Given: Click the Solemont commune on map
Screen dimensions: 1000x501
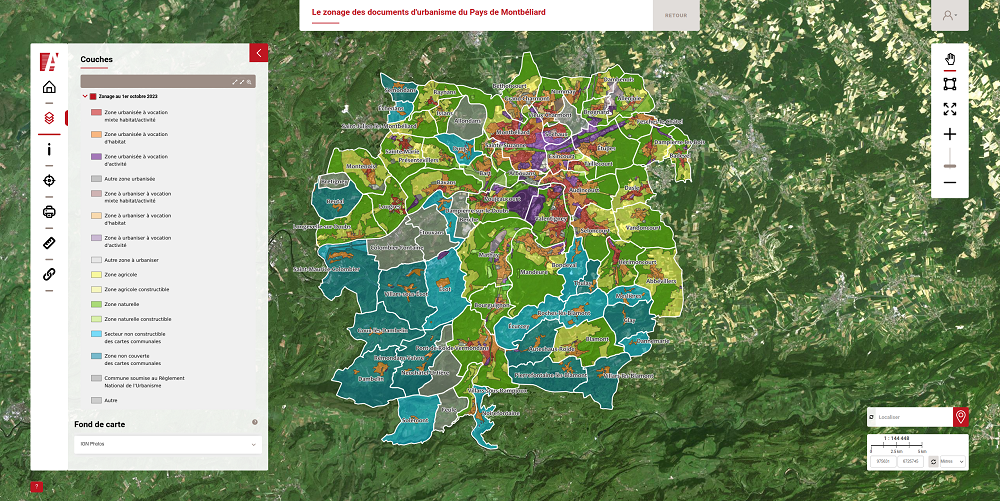Looking at the screenshot, I should click(415, 420).
